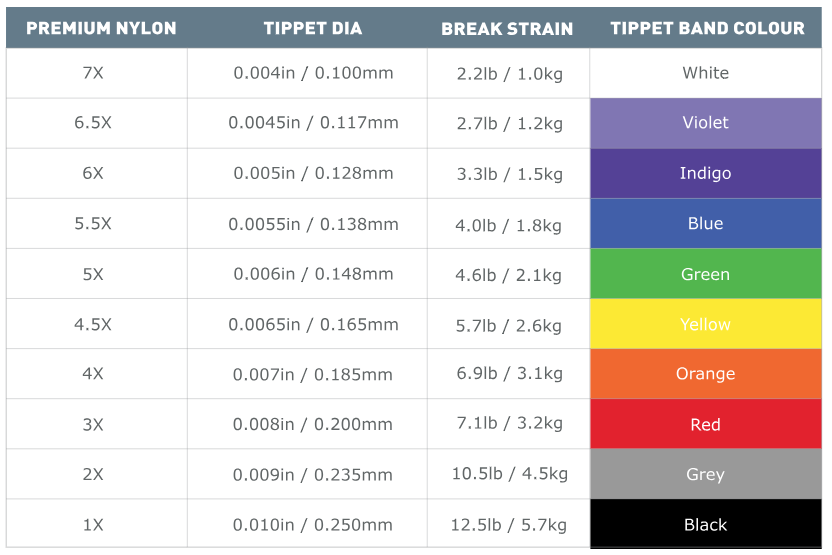Click the Grey colour band cell

click(705, 474)
